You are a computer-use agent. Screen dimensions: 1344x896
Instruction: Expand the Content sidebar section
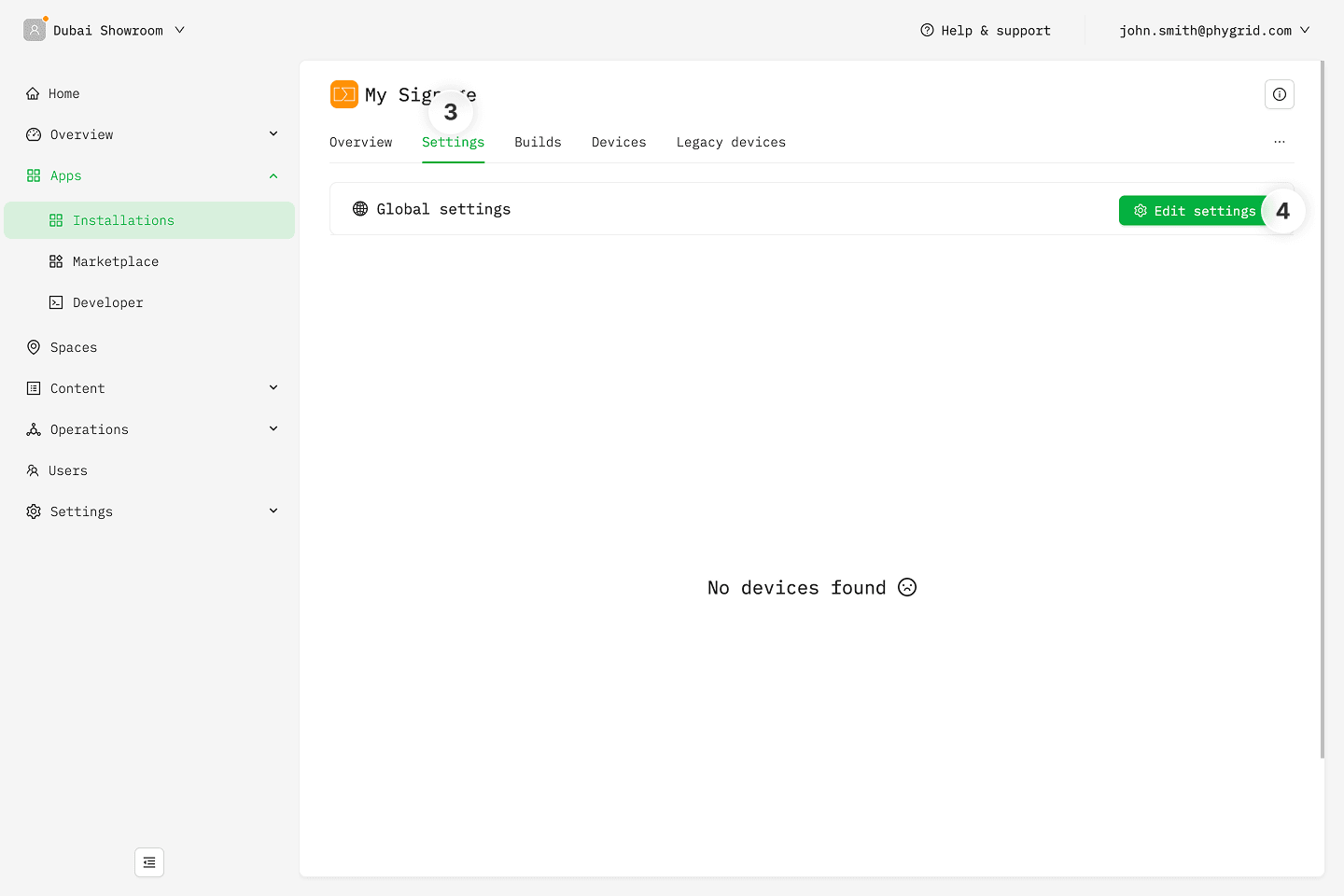pos(273,388)
